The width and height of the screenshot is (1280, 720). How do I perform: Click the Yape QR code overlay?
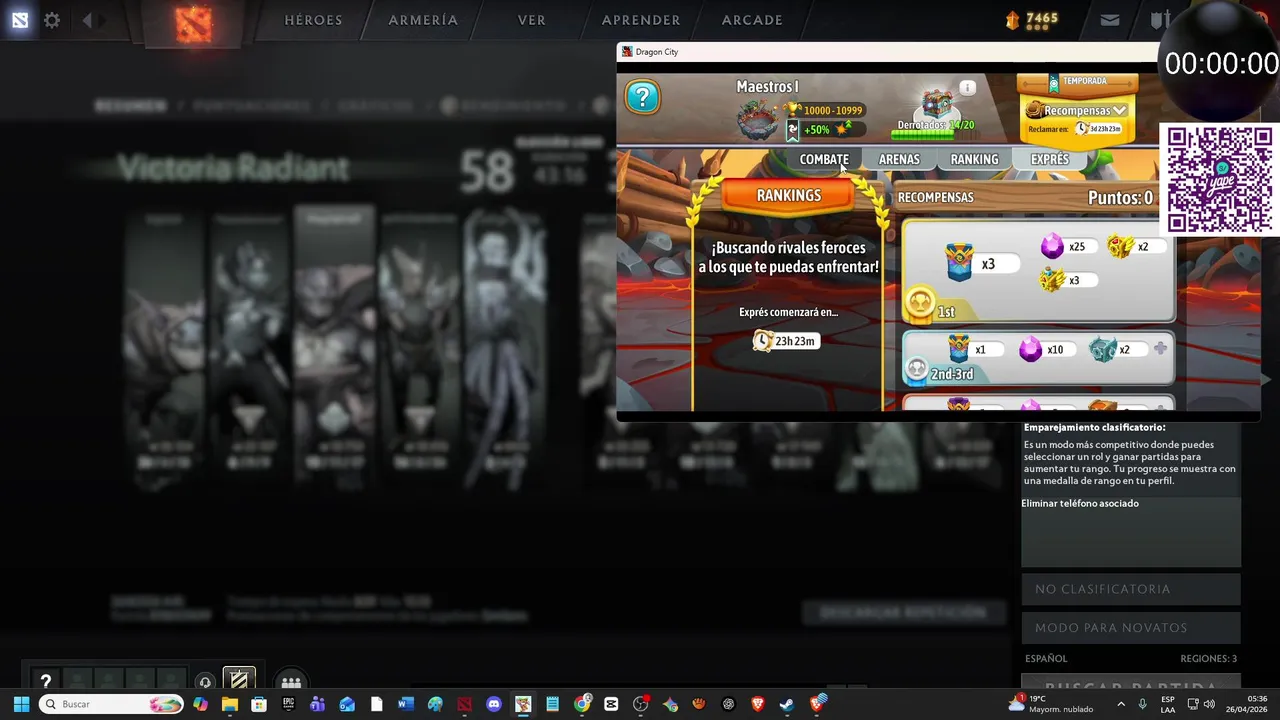click(1219, 180)
